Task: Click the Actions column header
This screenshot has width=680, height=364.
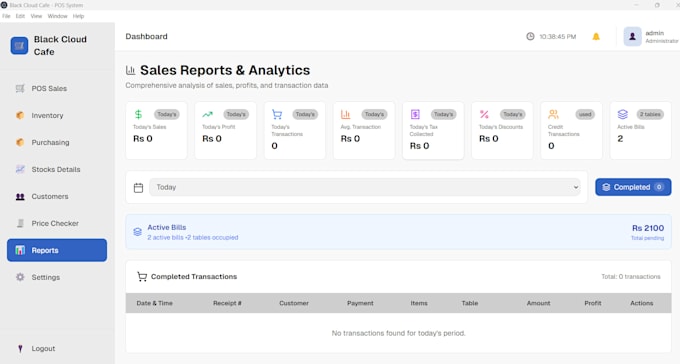Action: [642, 303]
